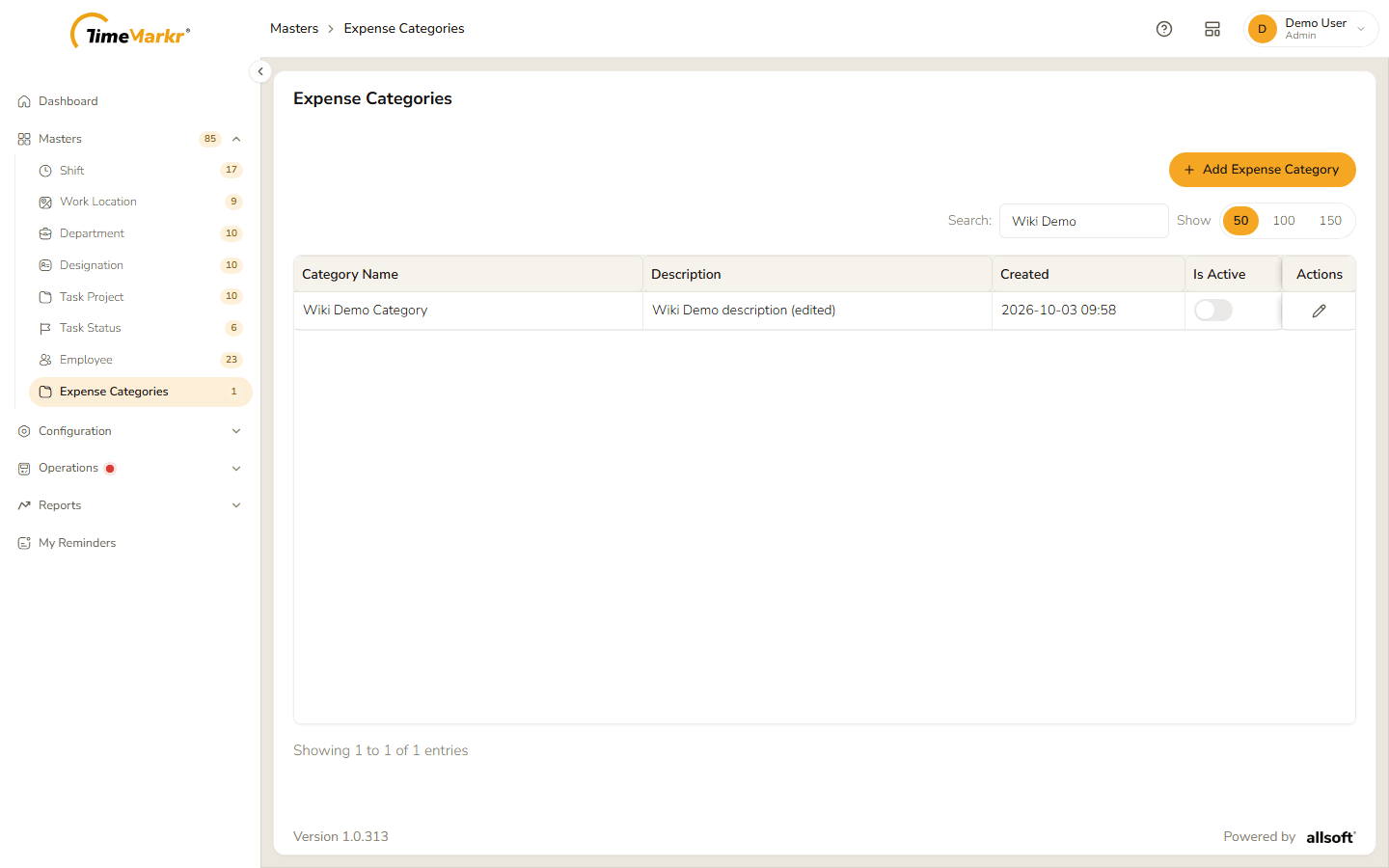
Task: Toggle Is Active for Wiki Demo Category
Action: click(x=1213, y=310)
